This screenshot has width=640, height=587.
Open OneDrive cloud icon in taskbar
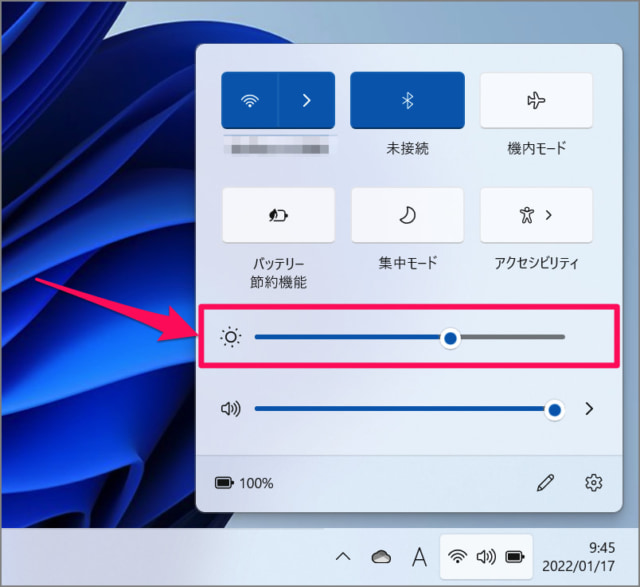381,556
